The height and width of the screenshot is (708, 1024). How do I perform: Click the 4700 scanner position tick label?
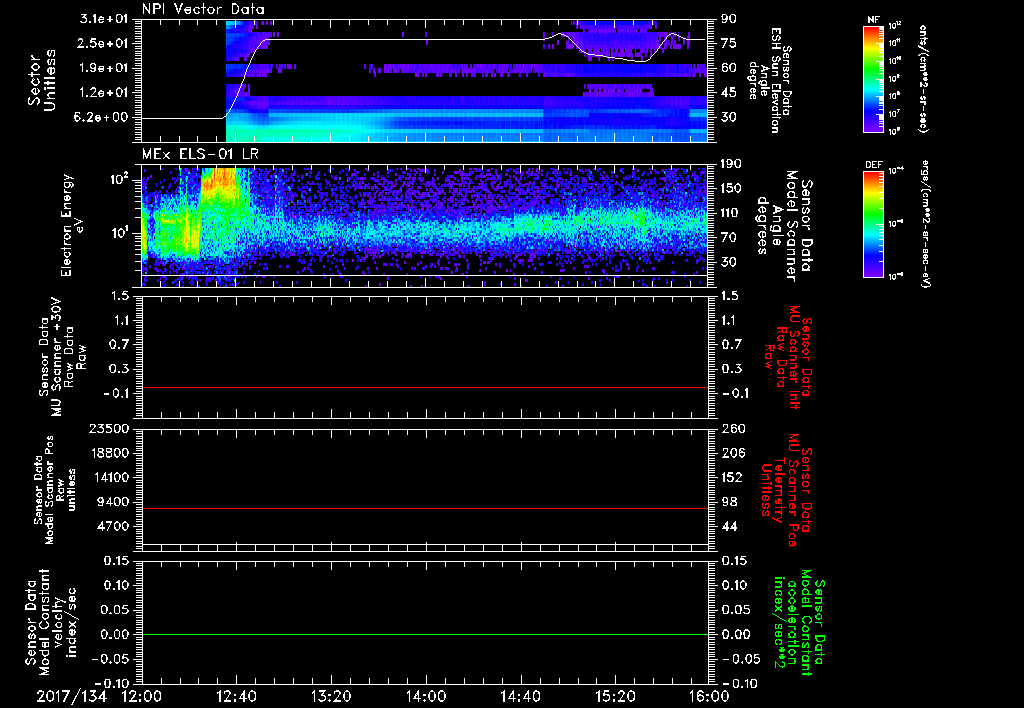point(116,526)
